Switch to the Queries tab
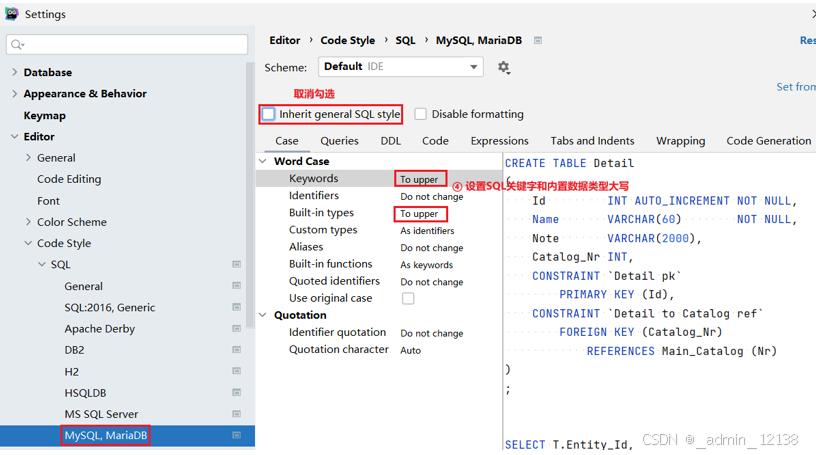Screen dimensions: 816x455 [339, 141]
